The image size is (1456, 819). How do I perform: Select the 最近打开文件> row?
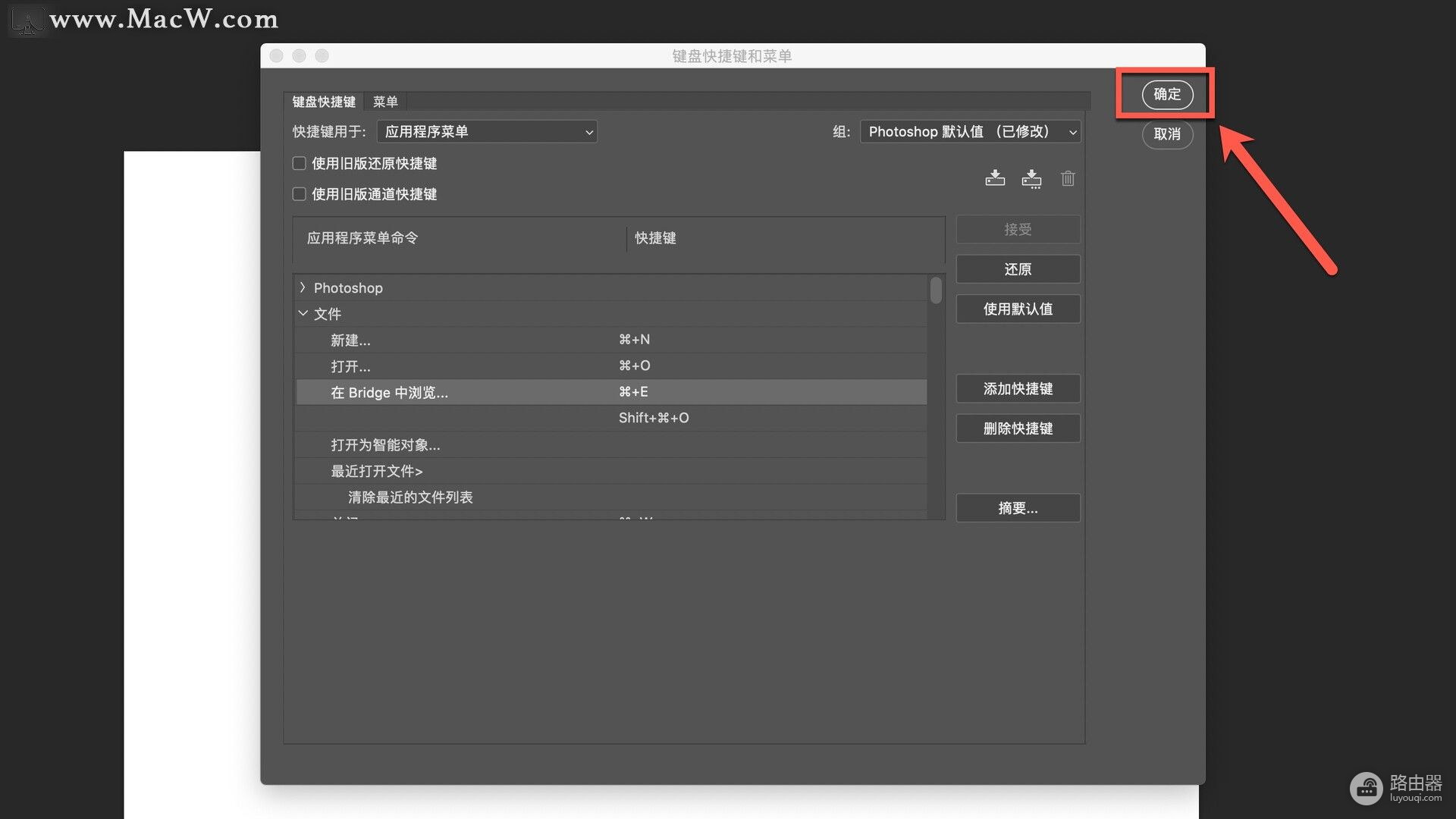pyautogui.click(x=610, y=471)
